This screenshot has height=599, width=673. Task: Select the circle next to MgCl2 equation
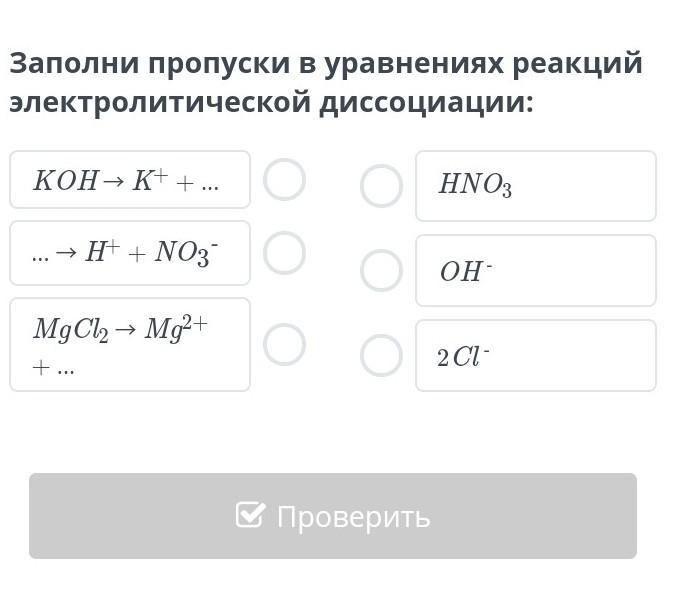point(285,344)
